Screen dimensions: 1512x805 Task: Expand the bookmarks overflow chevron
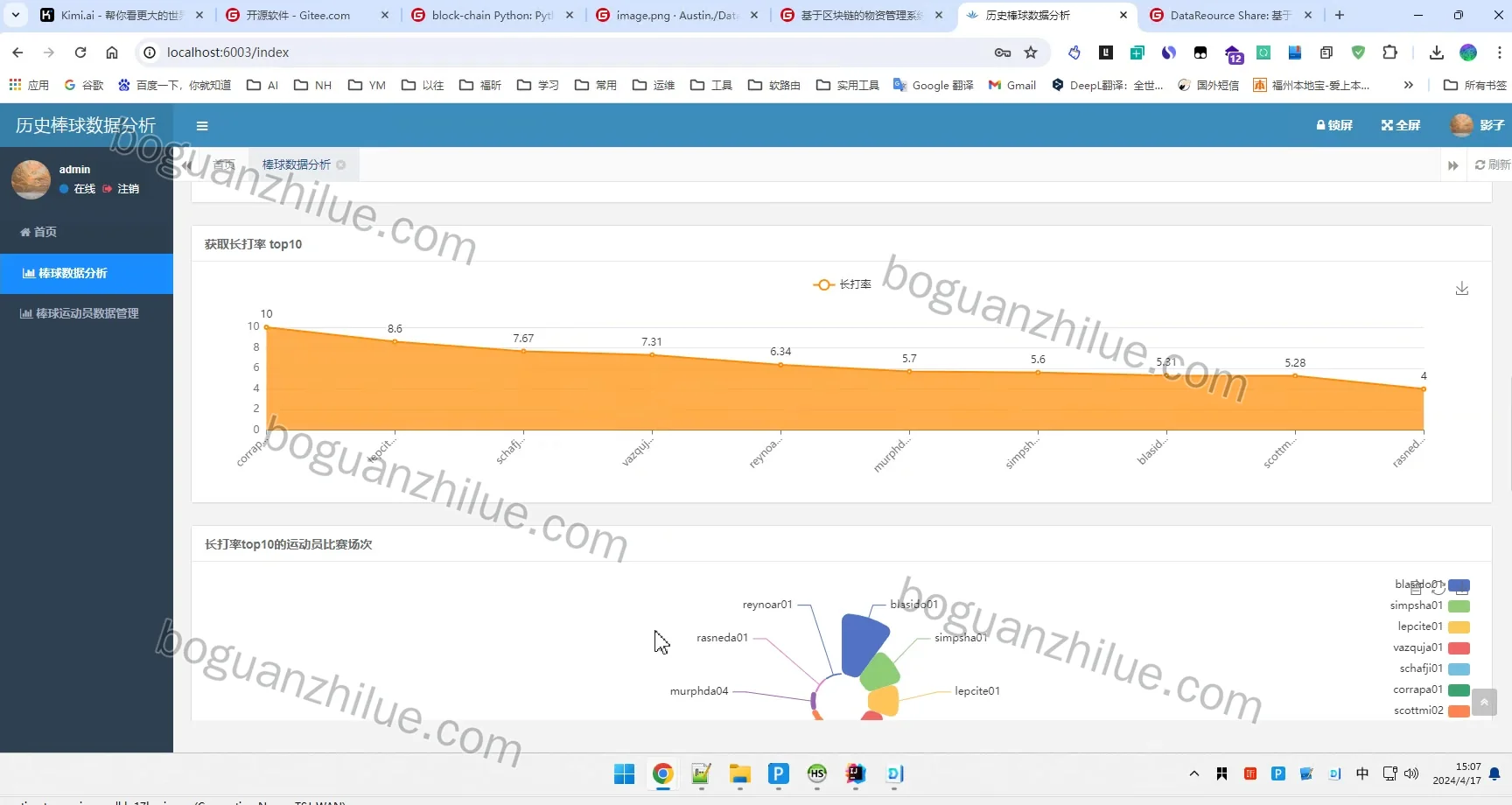[x=1408, y=85]
